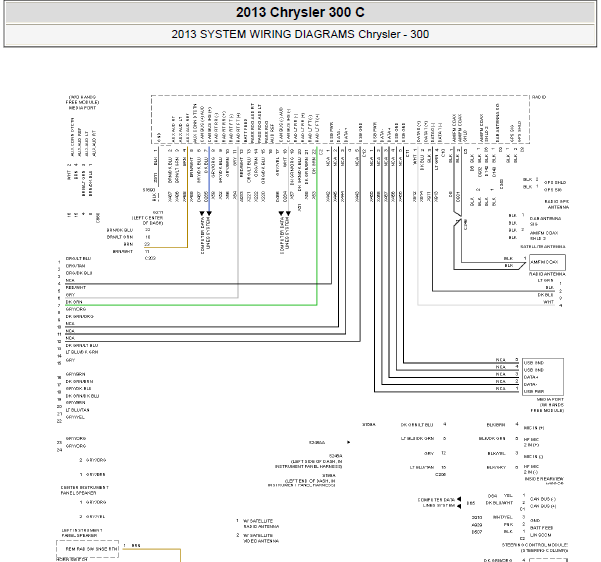Screen dimensions: 601x562
Task: Click the ORG/TAN wire label in the left list
Action: [75, 266]
